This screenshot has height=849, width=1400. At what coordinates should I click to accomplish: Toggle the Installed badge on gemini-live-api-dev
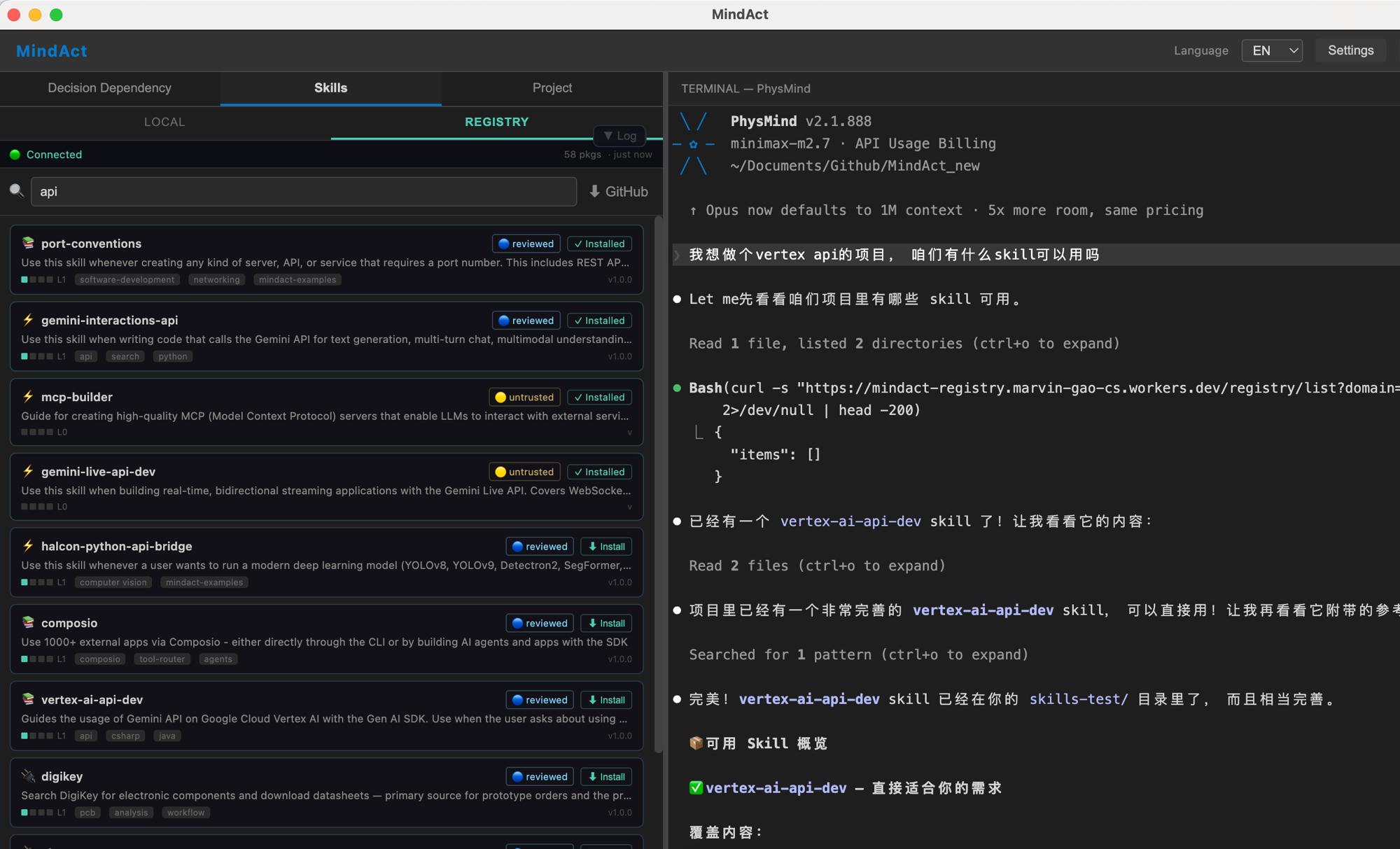click(x=599, y=472)
